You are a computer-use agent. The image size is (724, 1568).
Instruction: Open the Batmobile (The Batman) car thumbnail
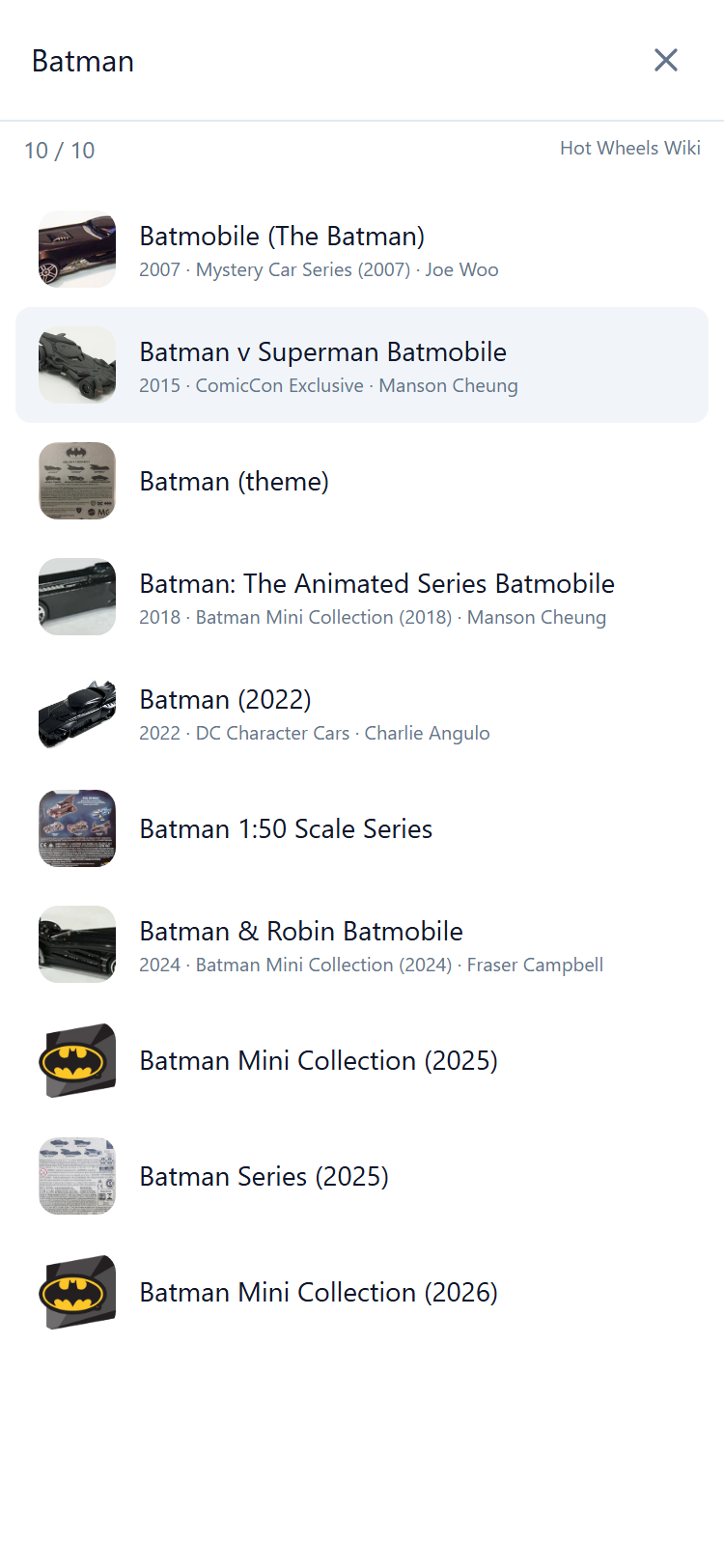[x=77, y=249]
